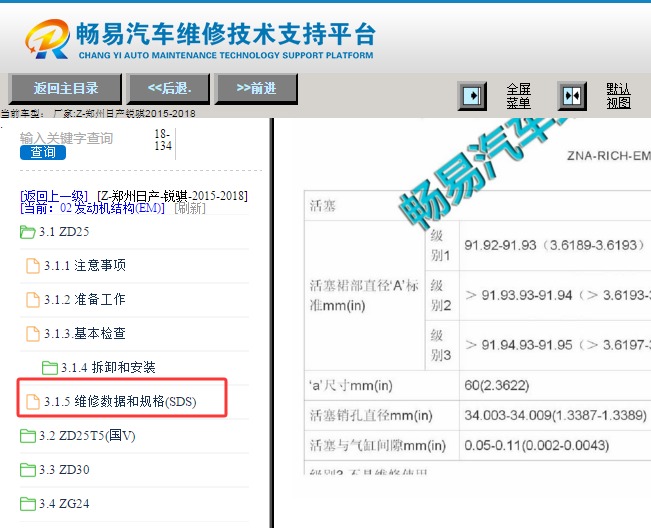This screenshot has width=651, height=528.
Task: Select the 3.4 ZG24 entry
Action: tap(64, 504)
